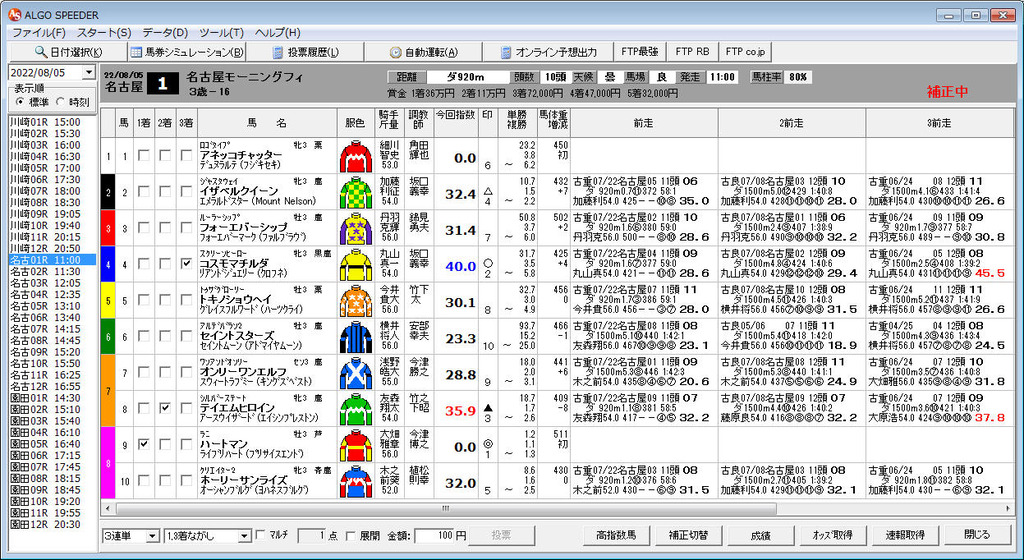Click jockey silks icon for ホーリーサンライズ
The image size is (1024, 560).
click(356, 482)
